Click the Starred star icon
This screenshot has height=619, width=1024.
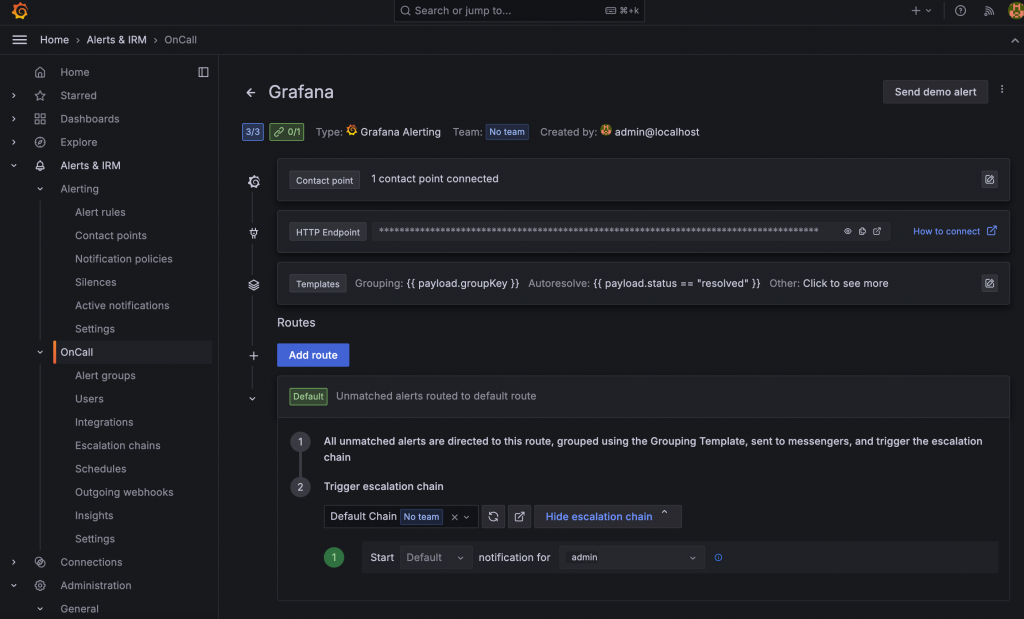40,95
